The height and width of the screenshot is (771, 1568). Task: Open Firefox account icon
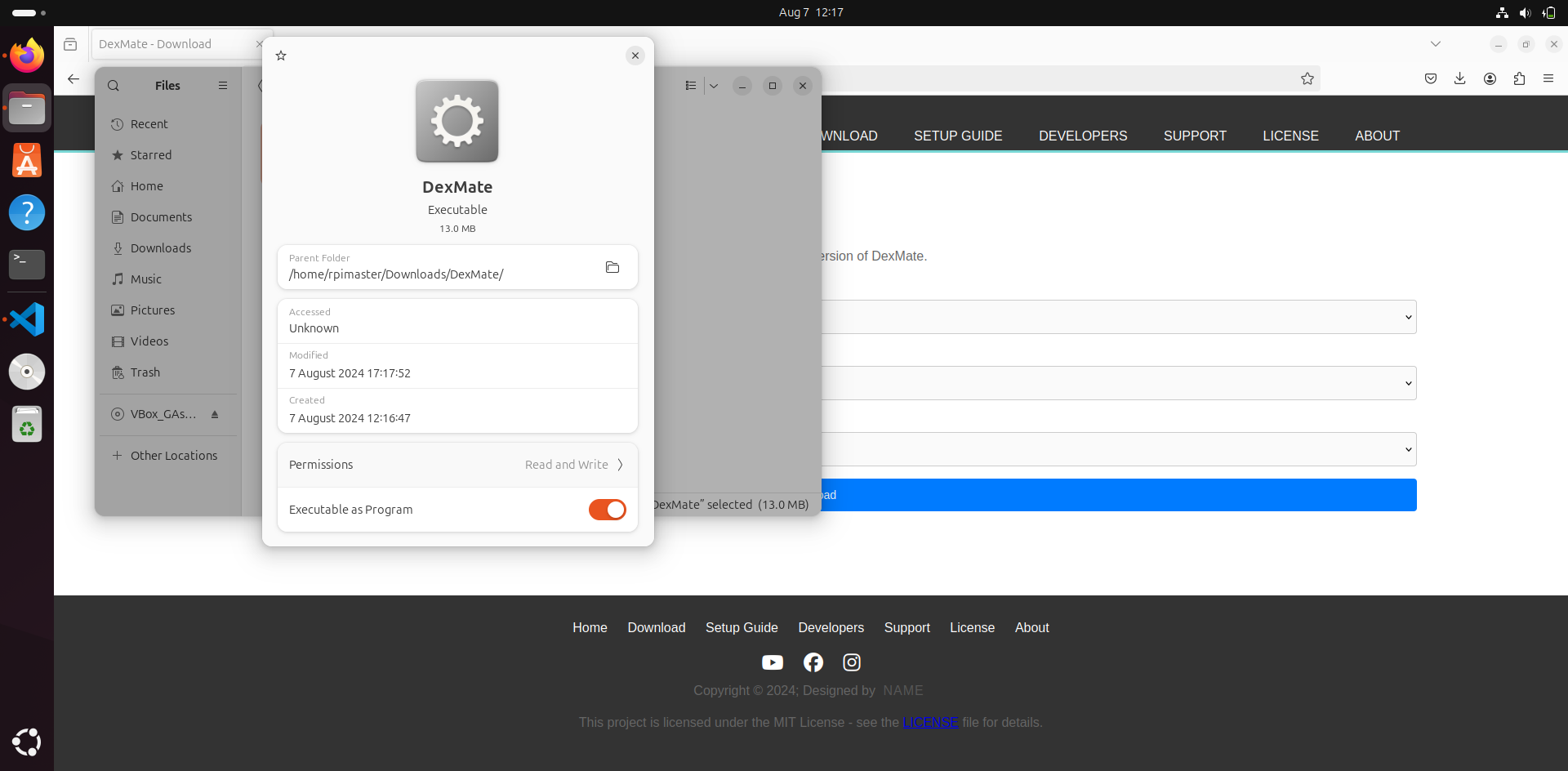[1490, 78]
